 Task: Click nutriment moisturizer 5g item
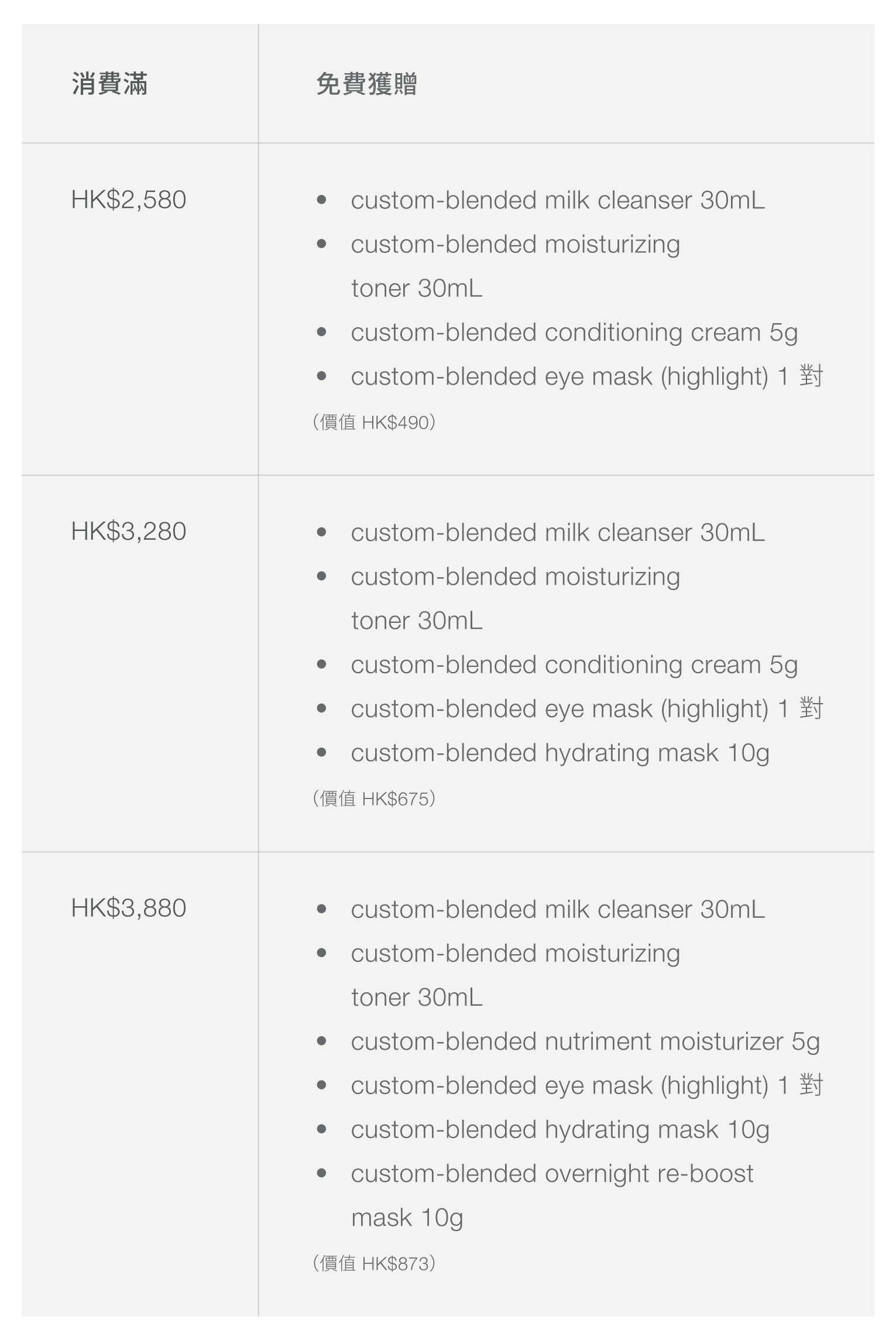(x=585, y=1041)
